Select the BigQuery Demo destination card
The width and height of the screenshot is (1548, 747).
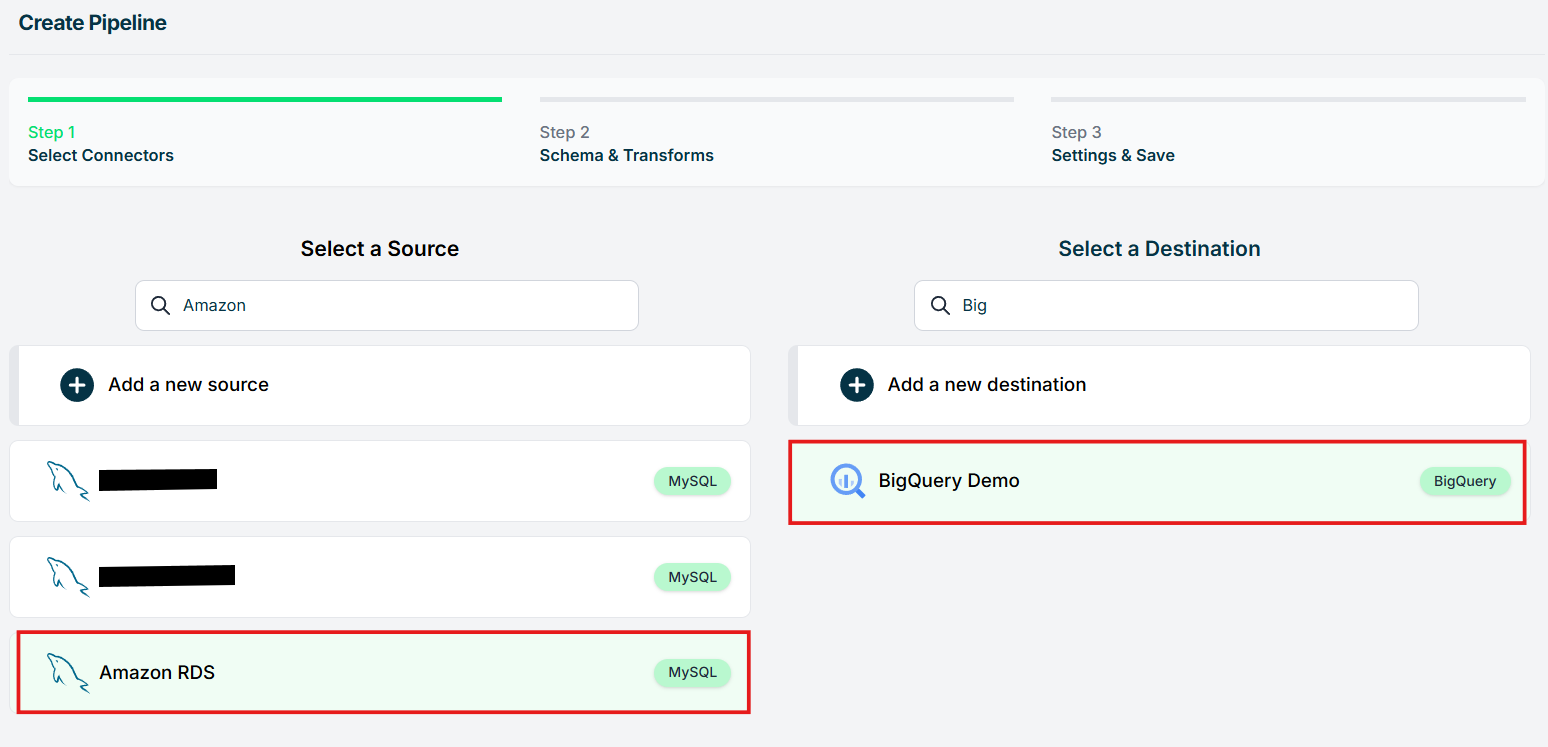click(1158, 481)
